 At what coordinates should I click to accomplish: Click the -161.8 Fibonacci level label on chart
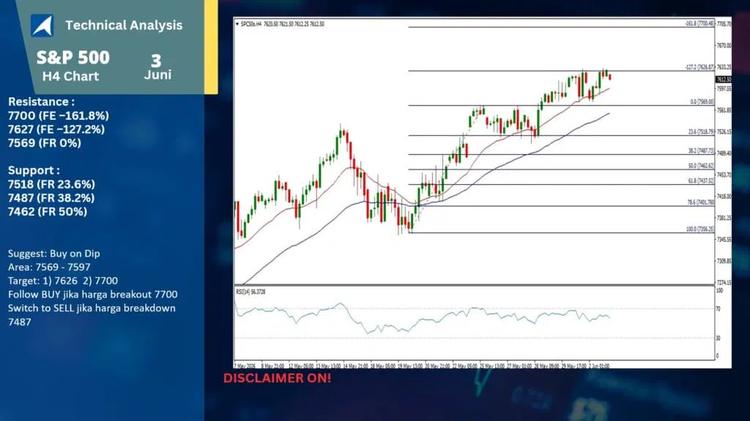(699, 23)
